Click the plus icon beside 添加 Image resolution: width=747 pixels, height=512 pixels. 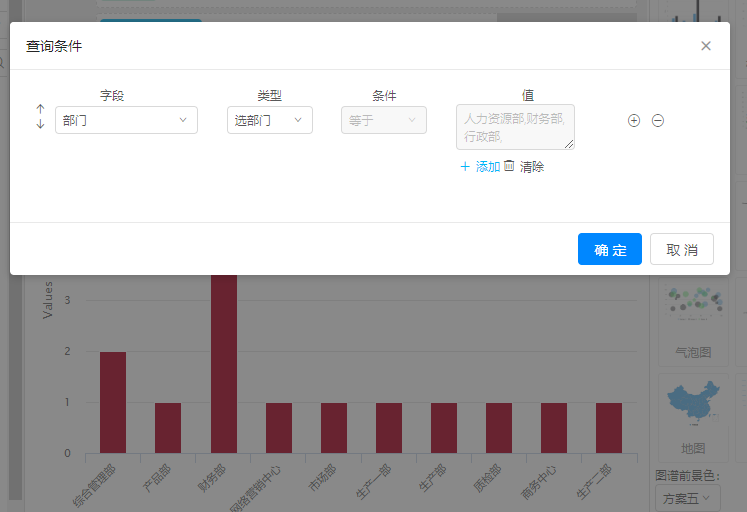465,167
